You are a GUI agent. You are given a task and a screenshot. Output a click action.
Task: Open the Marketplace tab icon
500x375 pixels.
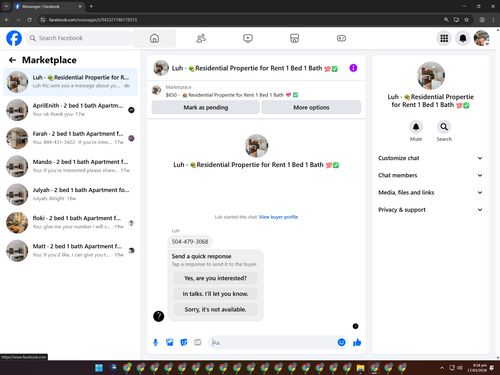[294, 38]
